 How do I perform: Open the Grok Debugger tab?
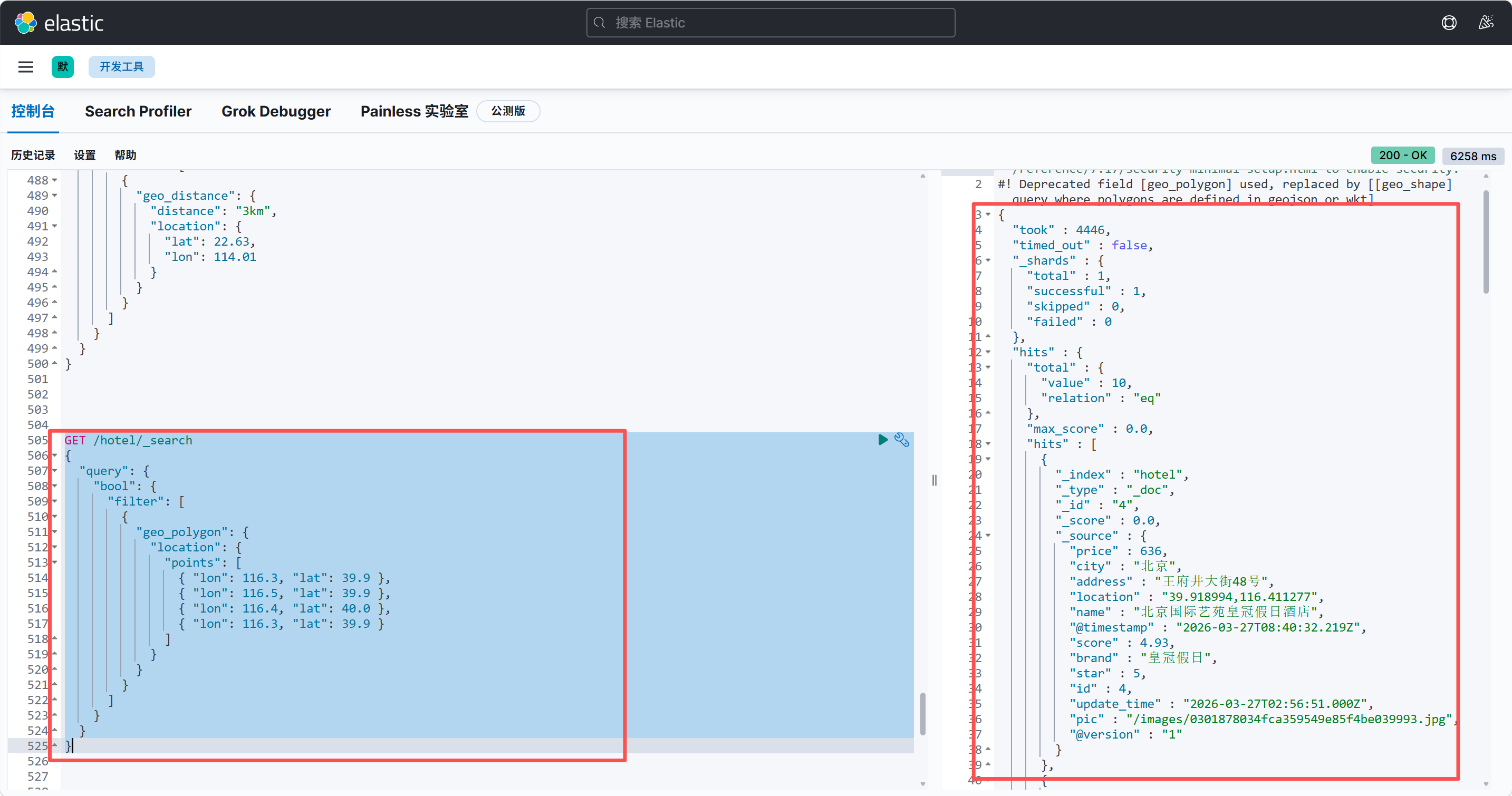(x=276, y=111)
